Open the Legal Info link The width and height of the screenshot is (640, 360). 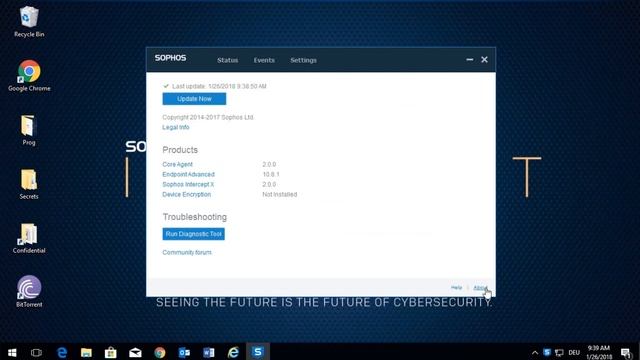(x=176, y=127)
